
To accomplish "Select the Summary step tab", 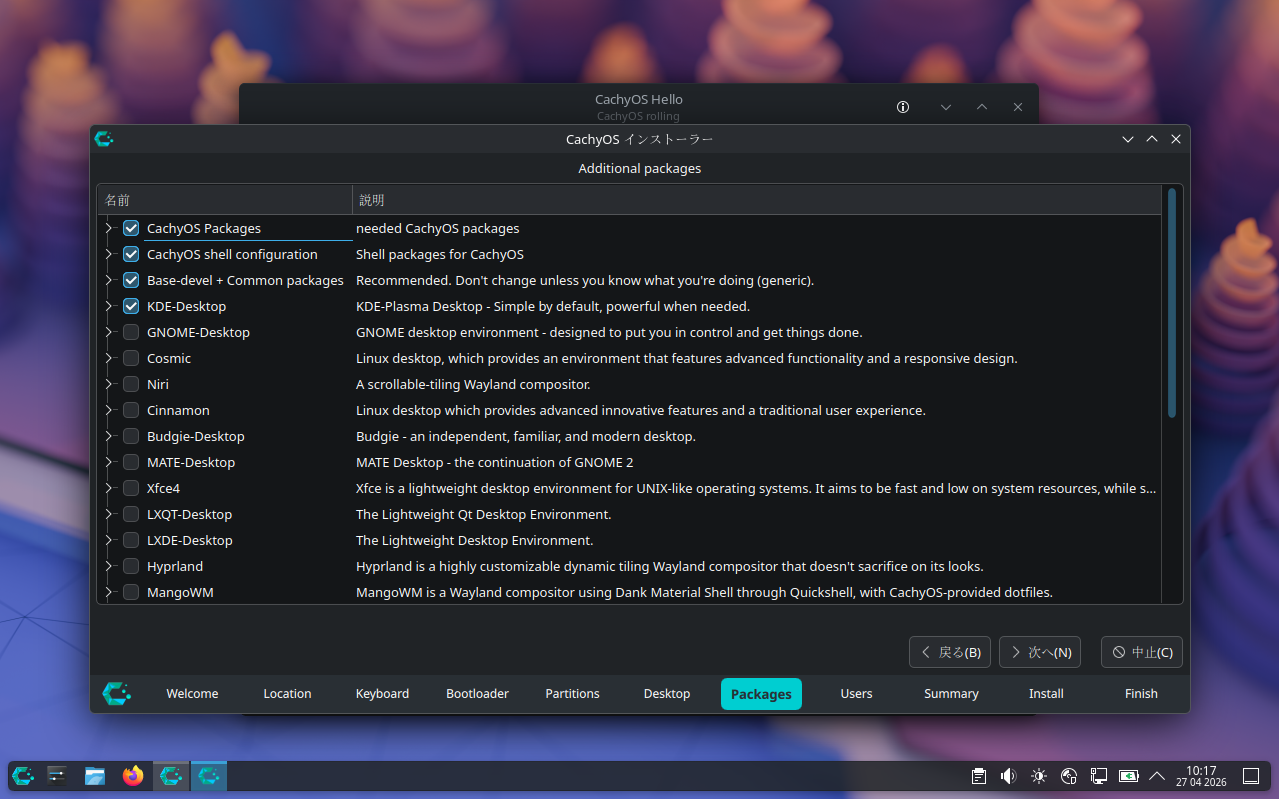I will click(x=951, y=693).
